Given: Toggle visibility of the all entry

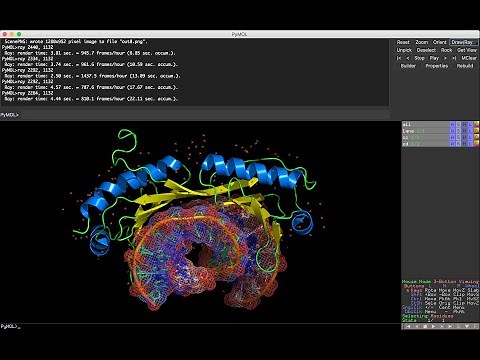Looking at the screenshot, I should point(425,124).
